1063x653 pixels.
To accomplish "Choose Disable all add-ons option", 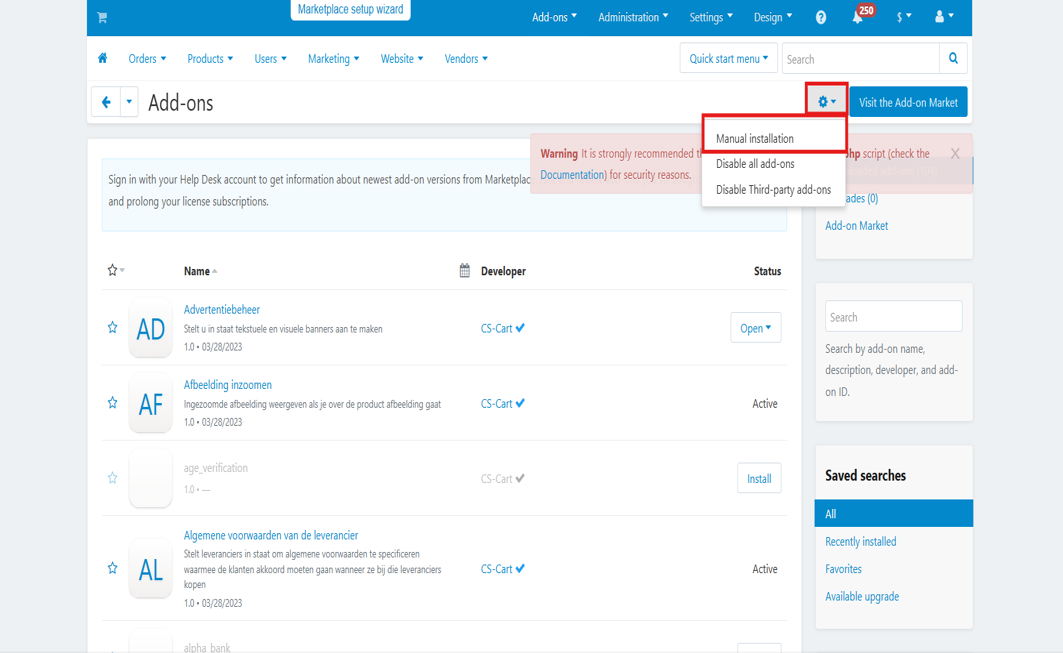I will pyautogui.click(x=755, y=164).
